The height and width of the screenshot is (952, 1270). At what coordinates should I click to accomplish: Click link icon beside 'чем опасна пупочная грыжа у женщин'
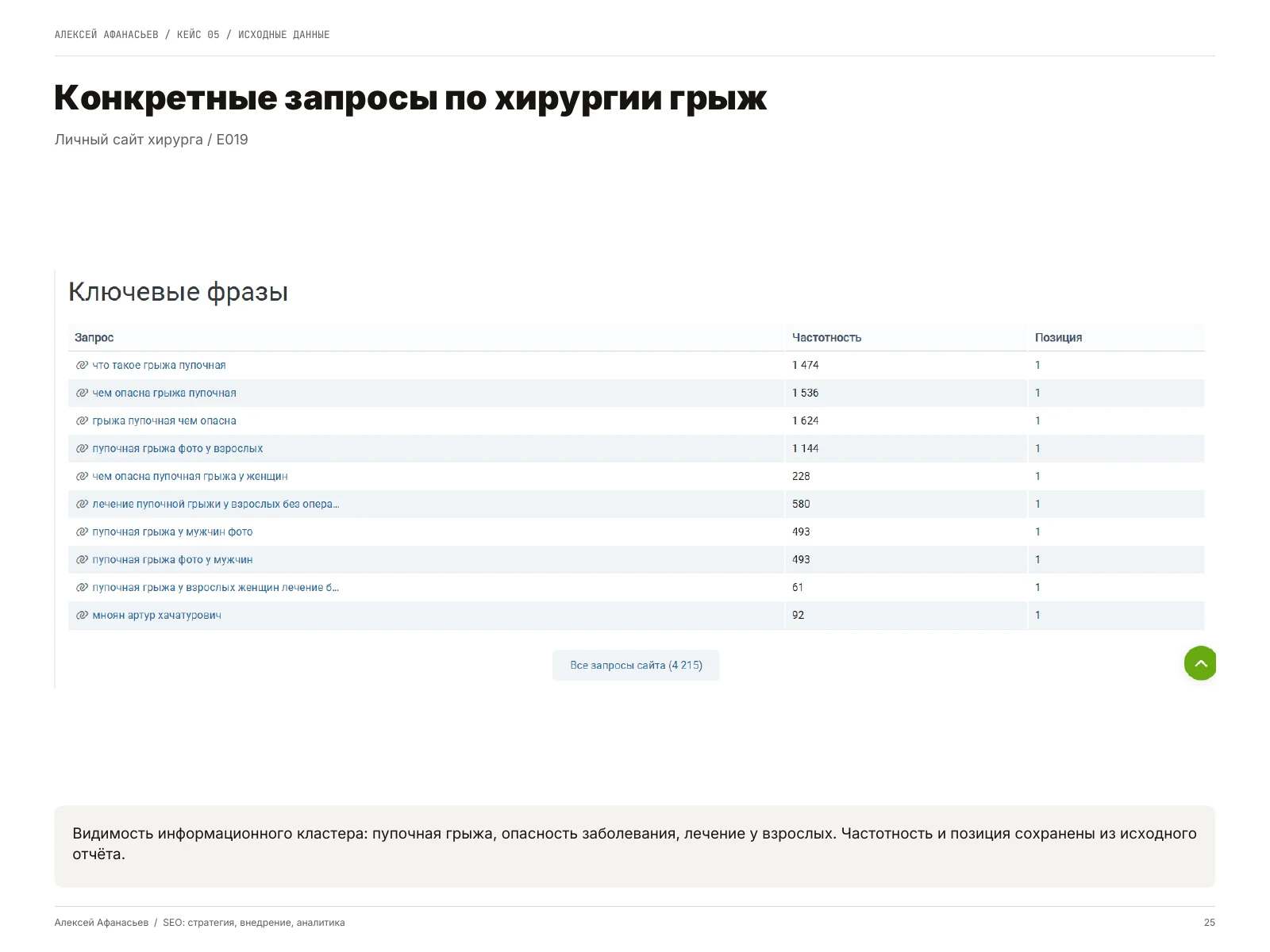pos(82,476)
